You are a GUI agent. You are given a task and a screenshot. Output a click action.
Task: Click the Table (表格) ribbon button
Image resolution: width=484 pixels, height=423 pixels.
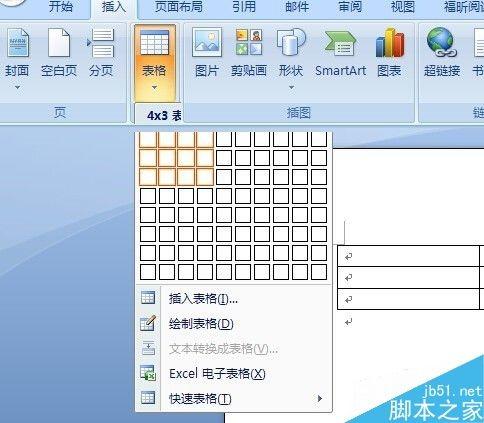tap(155, 62)
